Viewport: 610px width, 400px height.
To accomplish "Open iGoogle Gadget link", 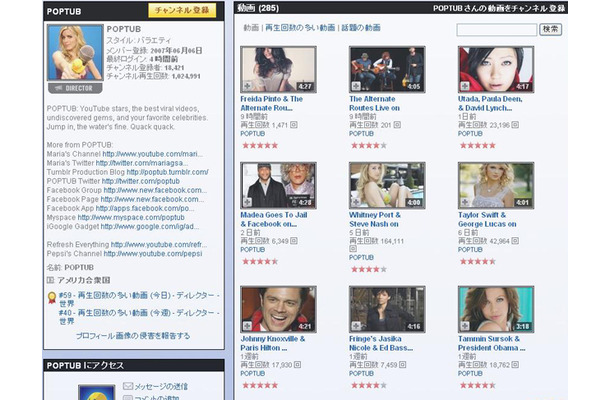I will click(150, 226).
